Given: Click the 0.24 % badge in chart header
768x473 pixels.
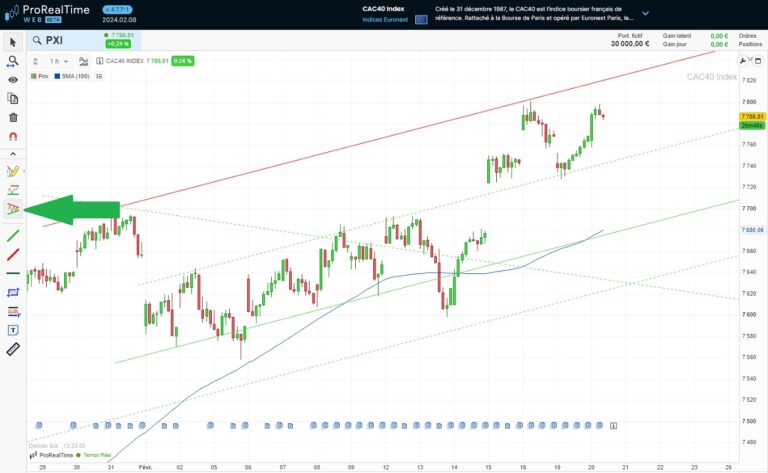Looking at the screenshot, I should (183, 61).
